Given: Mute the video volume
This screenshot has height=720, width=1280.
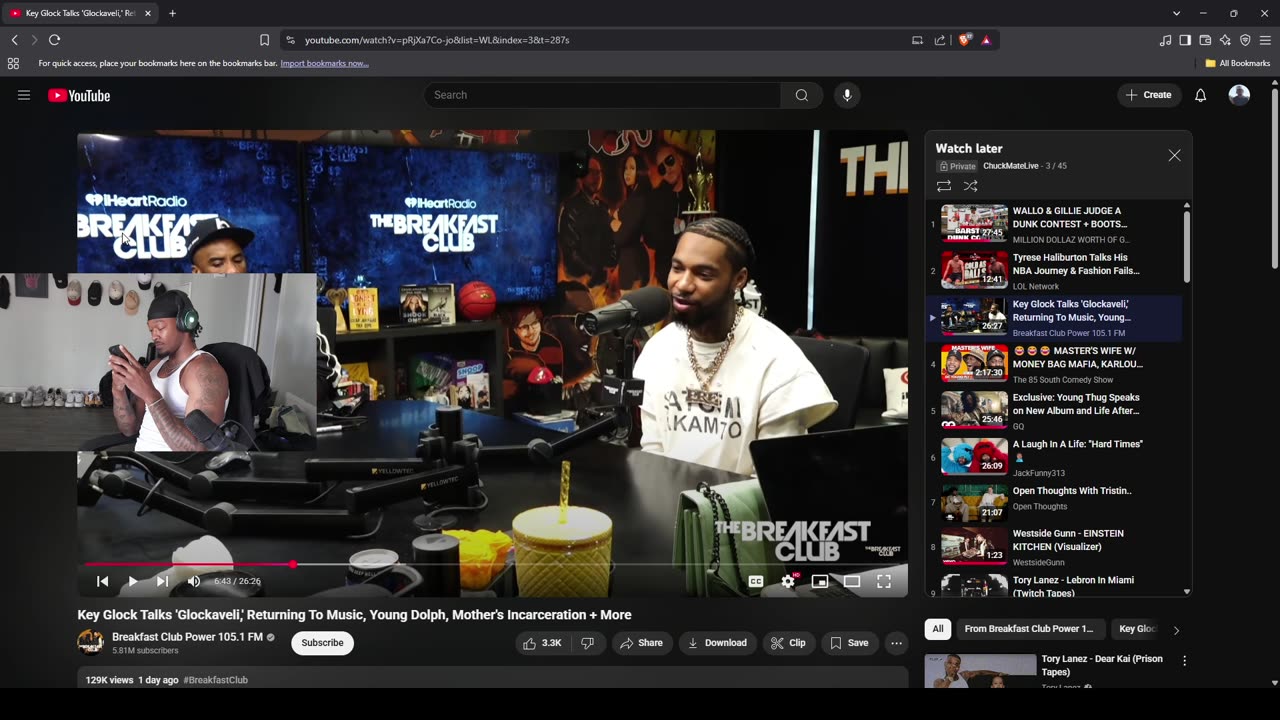Looking at the screenshot, I should click(194, 581).
